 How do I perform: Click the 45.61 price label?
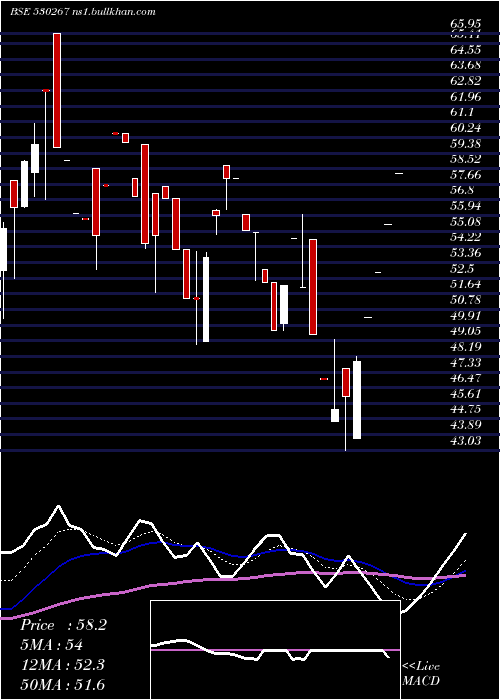(466, 394)
